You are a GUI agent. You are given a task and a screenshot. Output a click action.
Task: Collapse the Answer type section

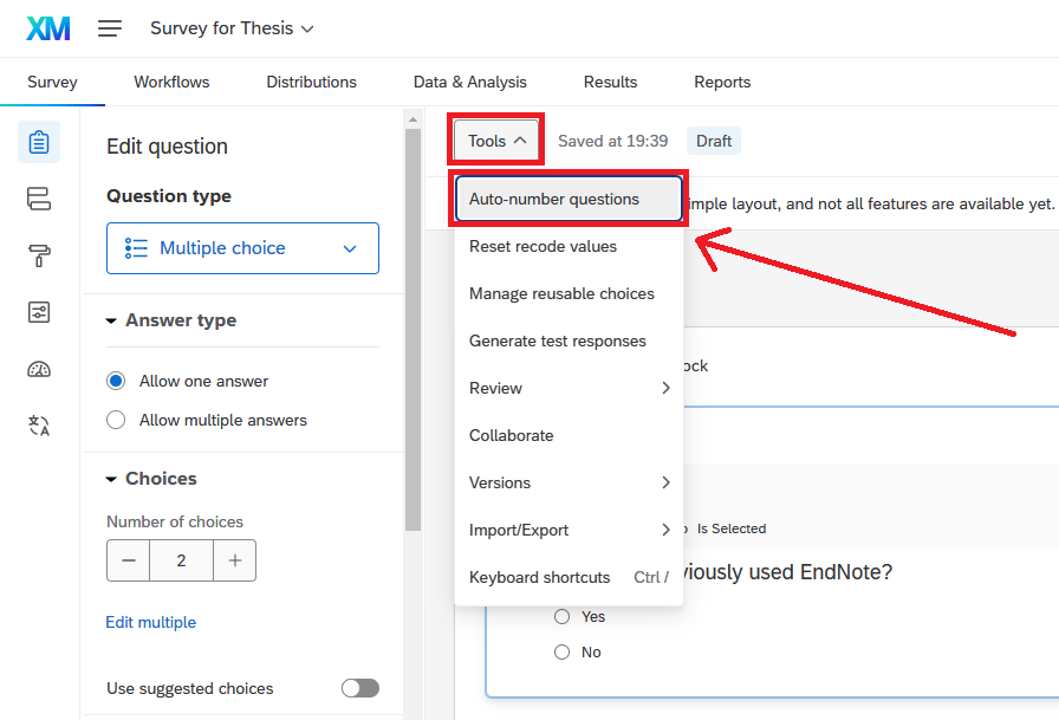point(112,321)
